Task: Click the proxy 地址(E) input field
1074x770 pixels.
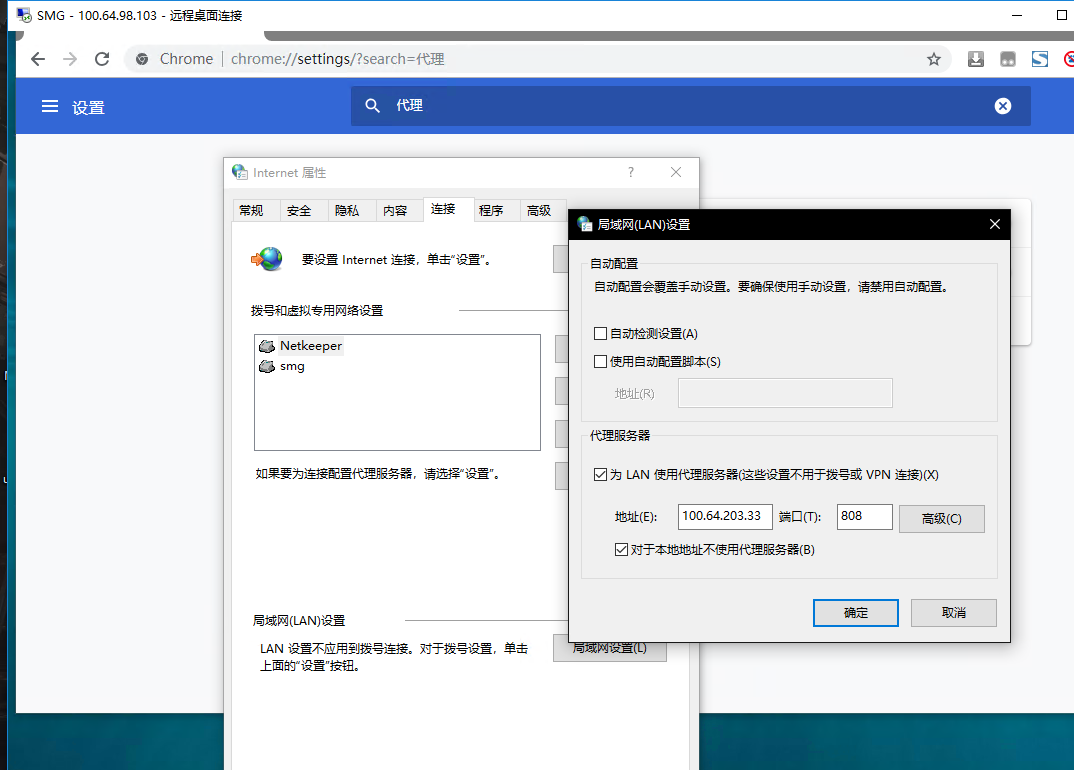Action: pyautogui.click(x=725, y=517)
